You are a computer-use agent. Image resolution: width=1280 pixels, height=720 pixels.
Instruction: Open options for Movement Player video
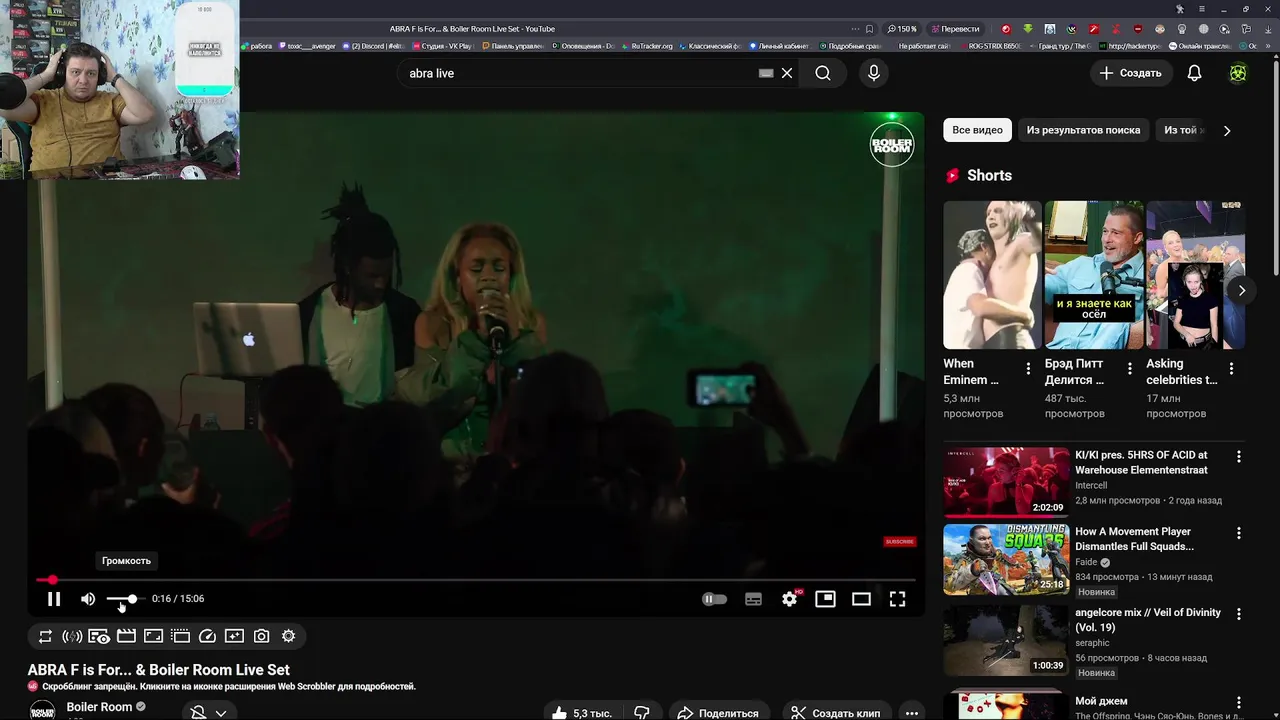tap(1238, 533)
